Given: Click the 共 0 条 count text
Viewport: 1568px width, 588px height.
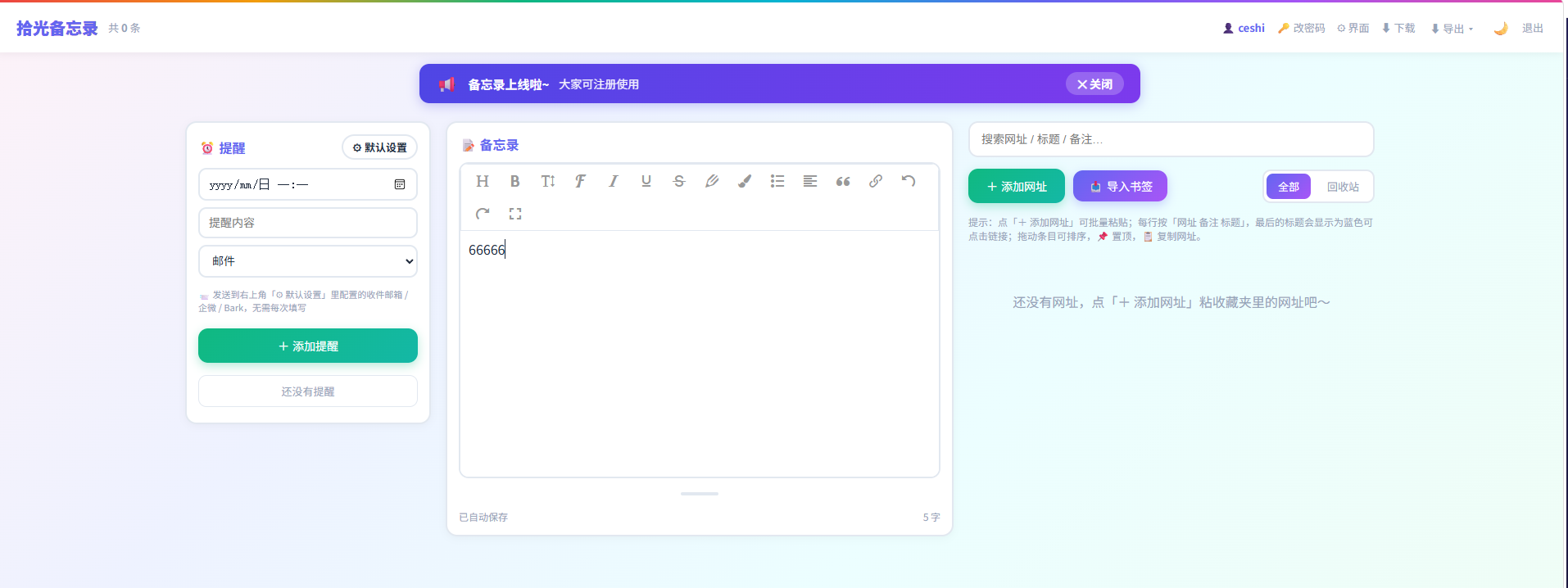Looking at the screenshot, I should click(x=125, y=28).
